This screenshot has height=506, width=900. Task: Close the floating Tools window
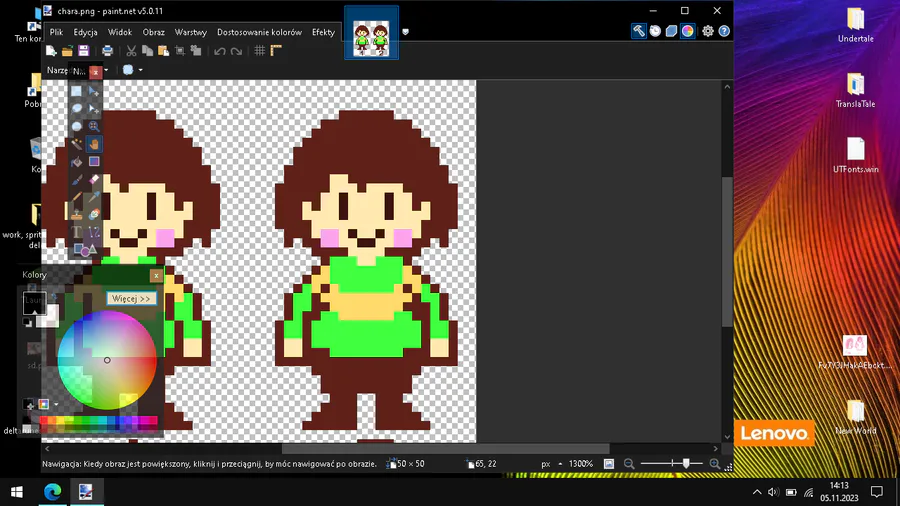click(x=95, y=72)
